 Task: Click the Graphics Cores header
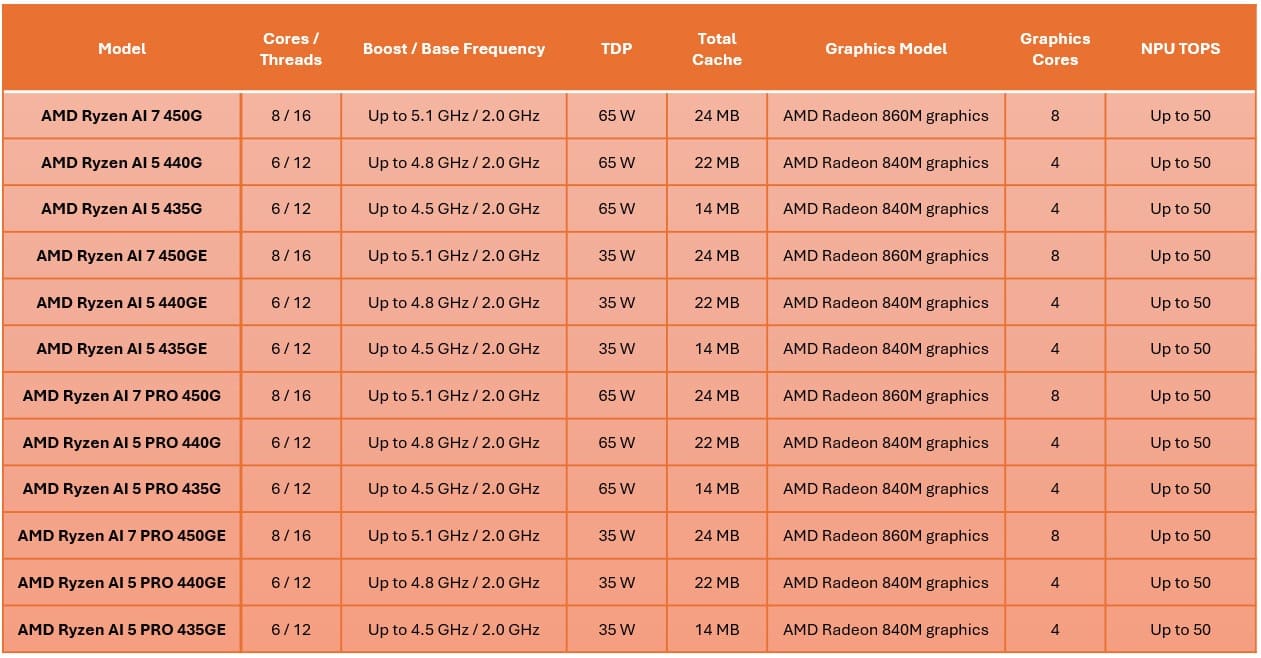pos(1054,49)
